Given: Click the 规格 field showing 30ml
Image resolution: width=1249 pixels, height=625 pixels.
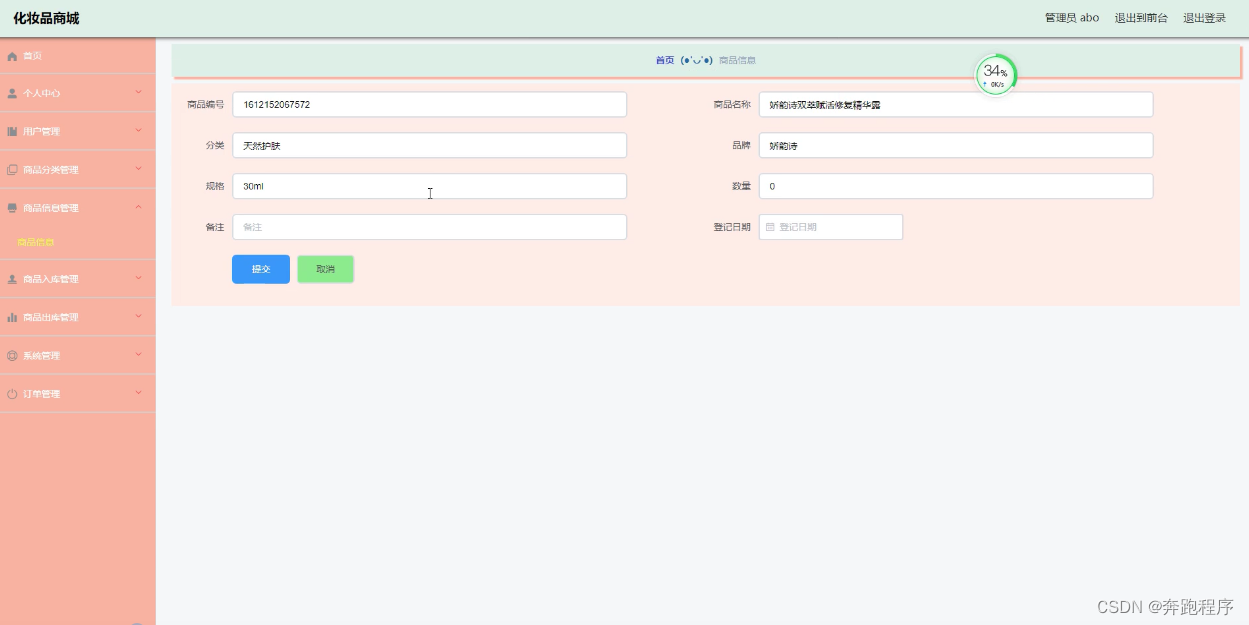Looking at the screenshot, I should (x=430, y=186).
